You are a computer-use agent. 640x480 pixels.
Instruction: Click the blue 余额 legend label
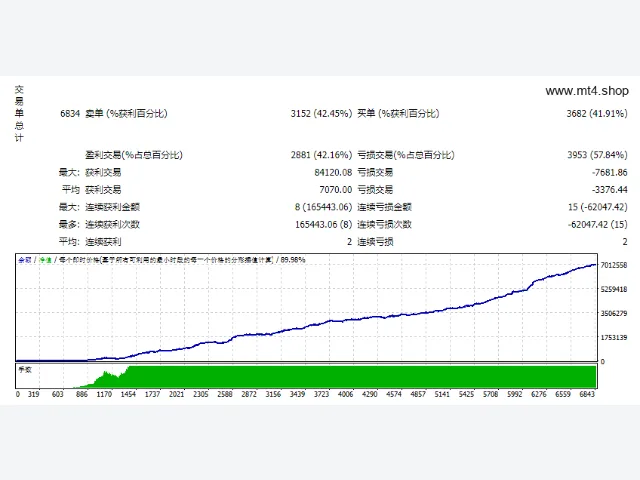25,260
